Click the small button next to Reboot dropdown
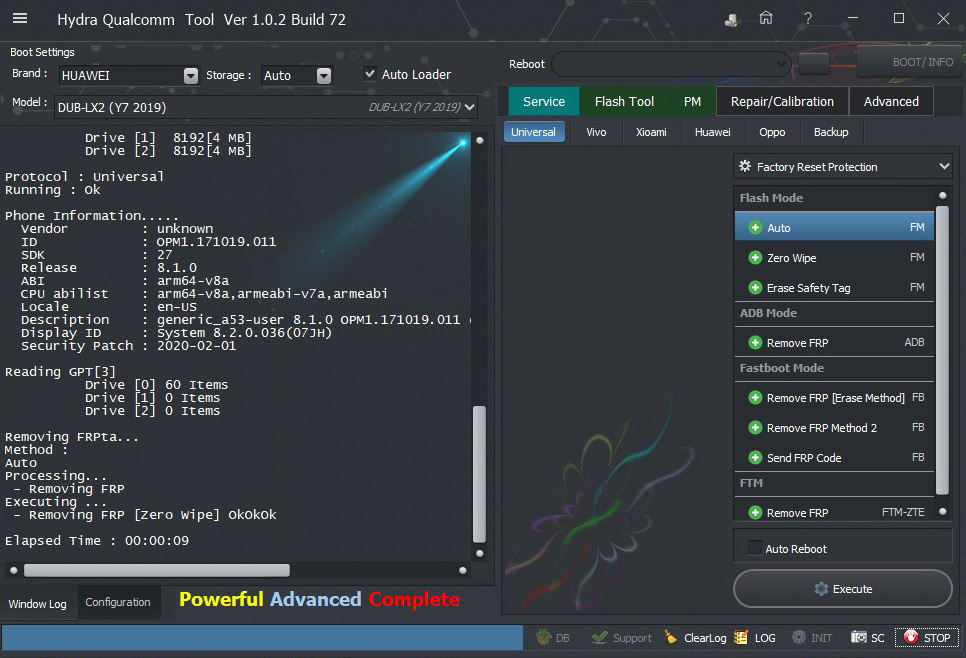966x658 pixels. click(813, 63)
